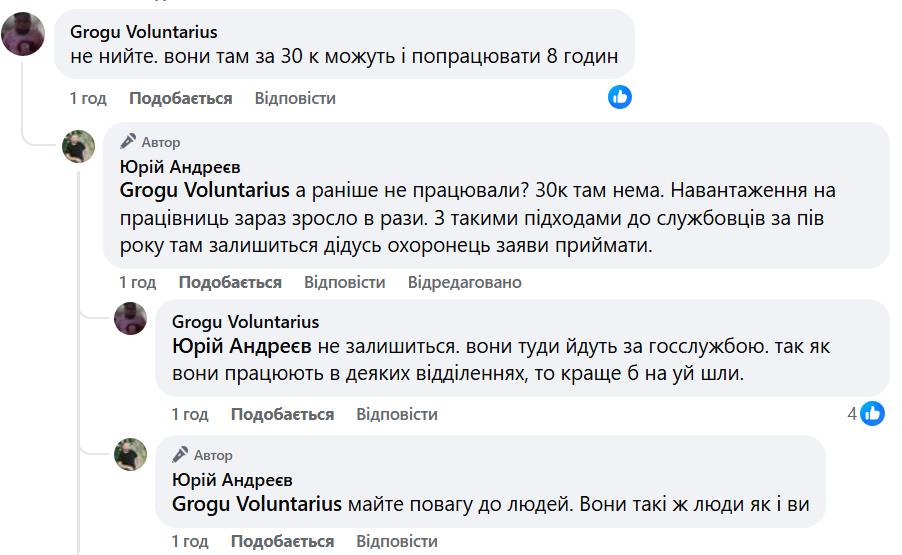The width and height of the screenshot is (902, 555).
Task: Click Grogu Voluntarius avatar on the top comment
Action: coord(23,35)
